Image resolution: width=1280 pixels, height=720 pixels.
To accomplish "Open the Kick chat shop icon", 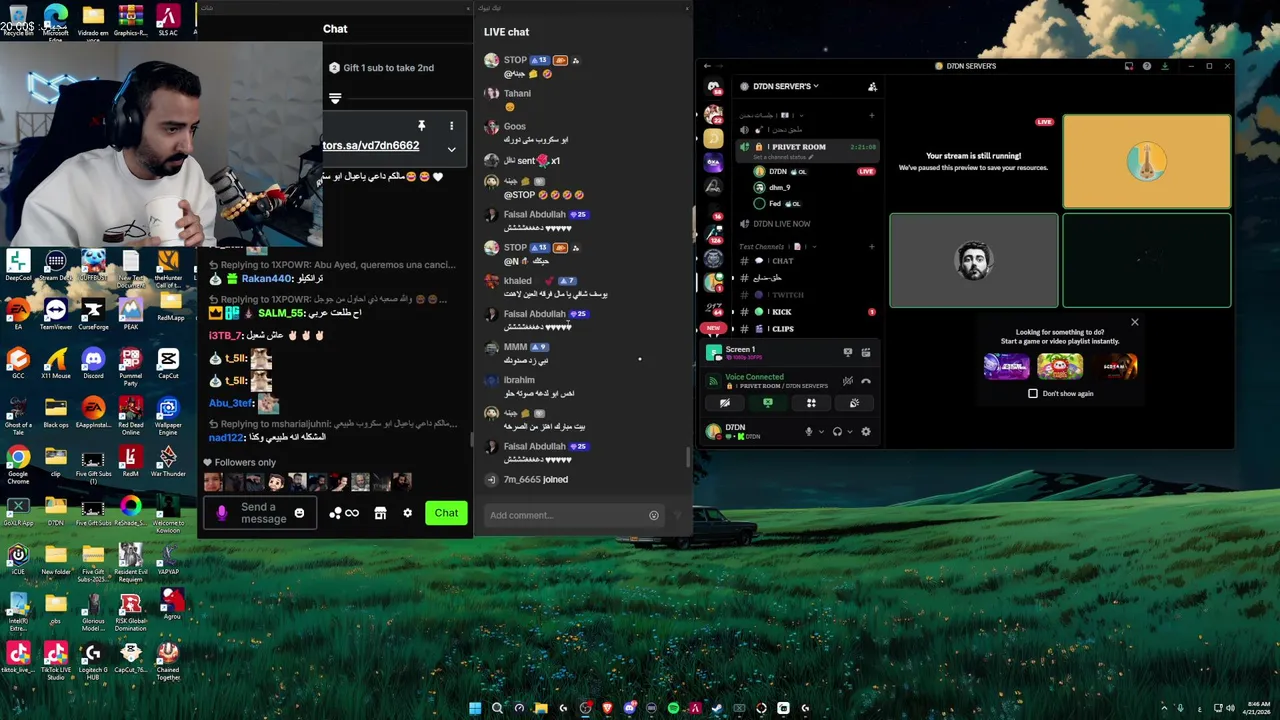I will point(380,513).
